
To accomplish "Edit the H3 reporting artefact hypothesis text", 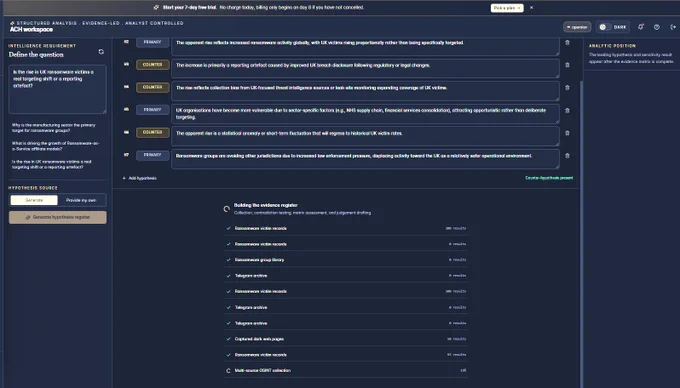I will tap(365, 68).
